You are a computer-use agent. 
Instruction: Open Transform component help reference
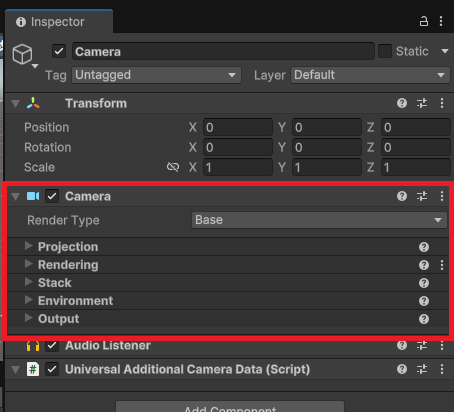click(x=402, y=103)
